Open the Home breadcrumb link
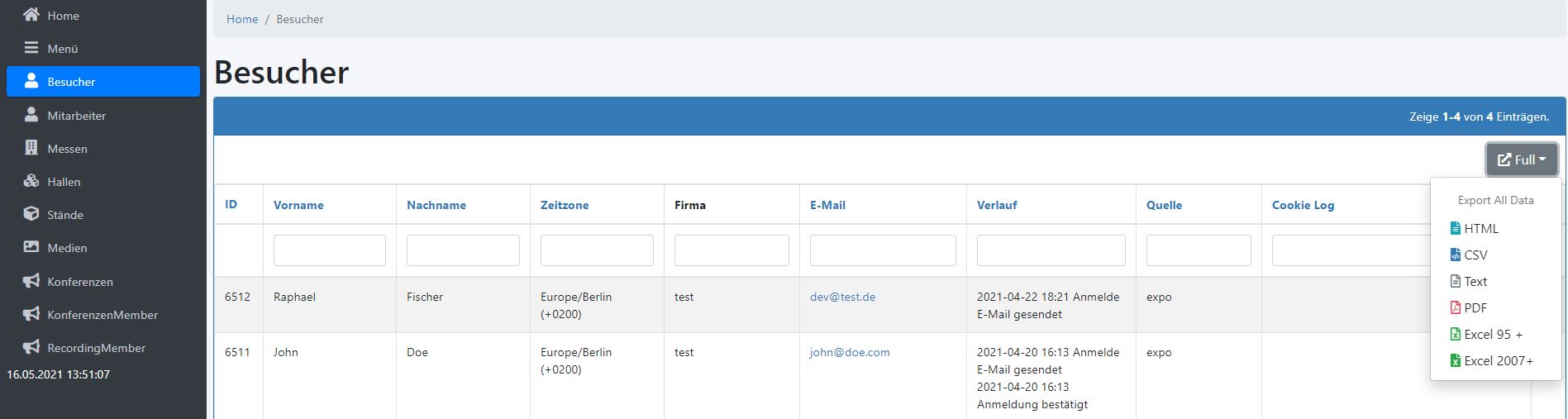Screen dimensions: 1568x419 [242, 19]
